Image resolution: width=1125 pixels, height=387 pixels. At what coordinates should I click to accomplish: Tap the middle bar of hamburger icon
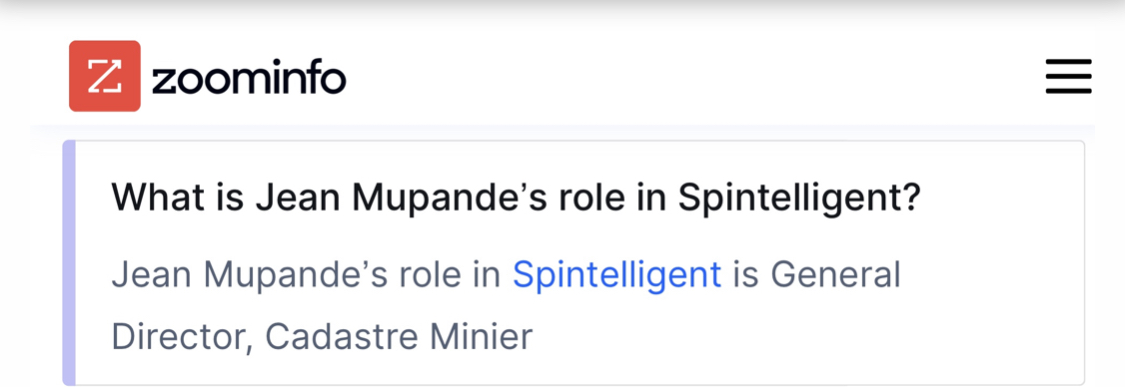pos(1068,76)
